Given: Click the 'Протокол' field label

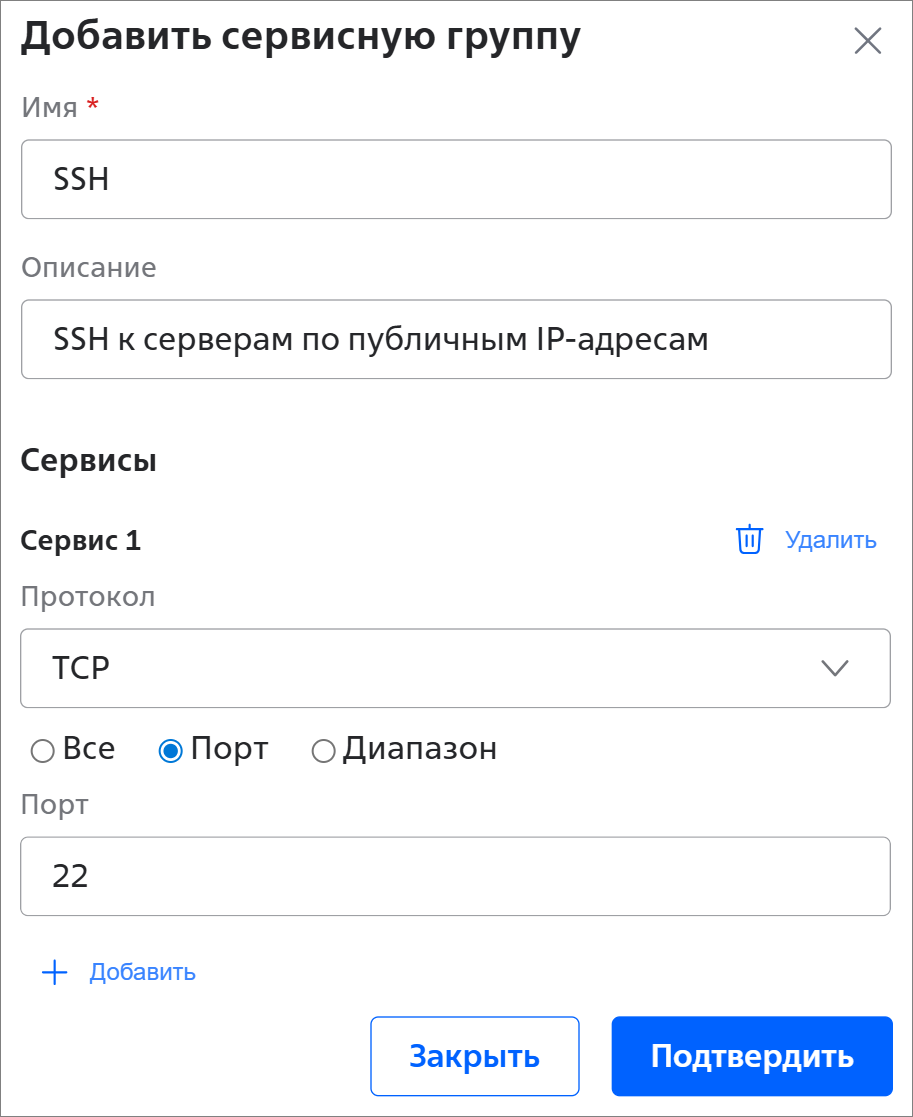Looking at the screenshot, I should click(x=88, y=598).
